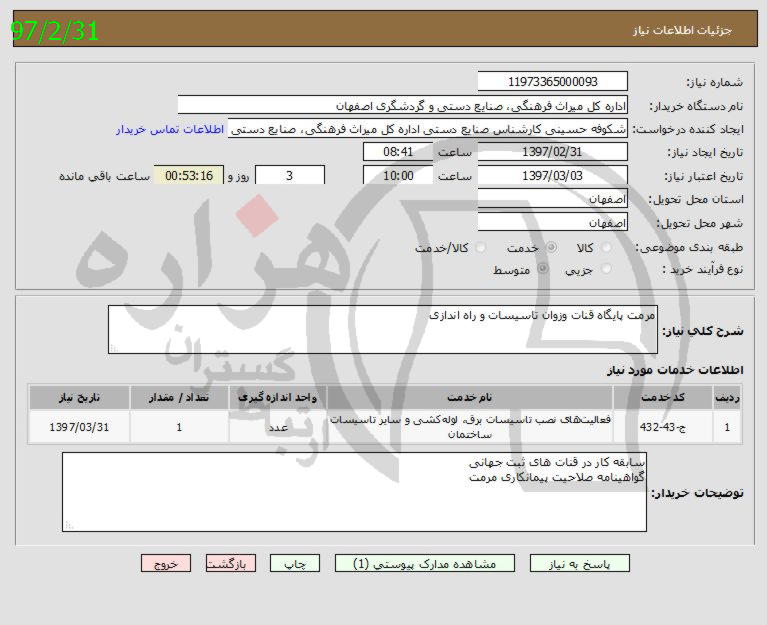Click the پاسخ به نیاز button

click(x=580, y=564)
